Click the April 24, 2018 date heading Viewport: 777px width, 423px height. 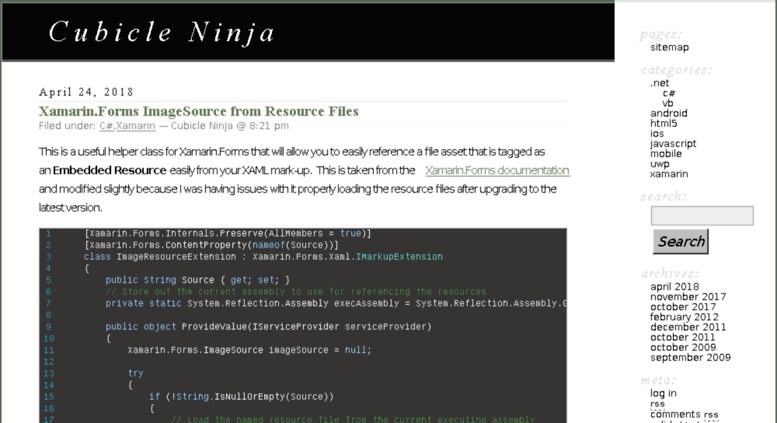tap(86, 92)
